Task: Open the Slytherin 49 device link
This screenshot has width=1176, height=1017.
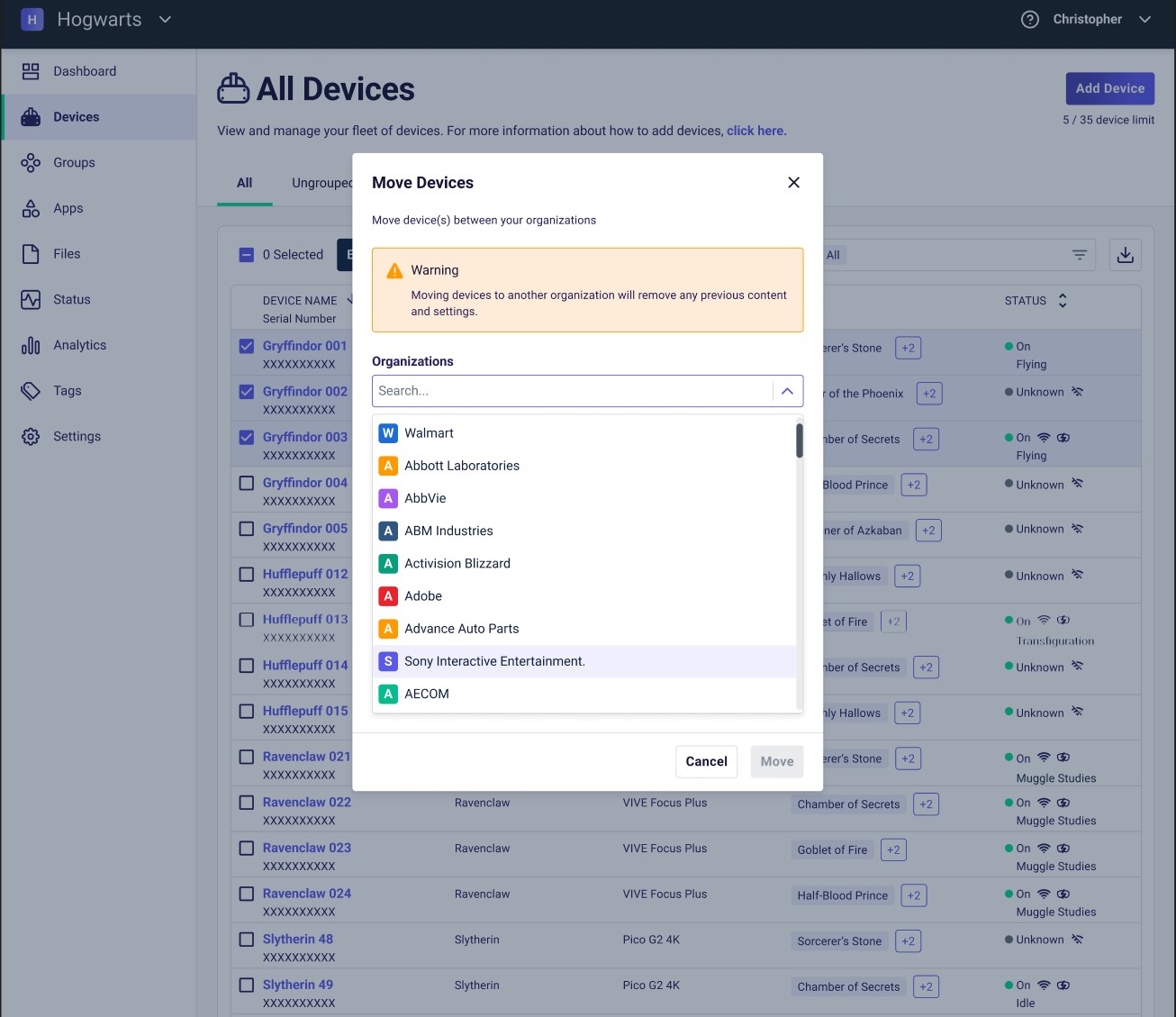Action: coord(298,985)
